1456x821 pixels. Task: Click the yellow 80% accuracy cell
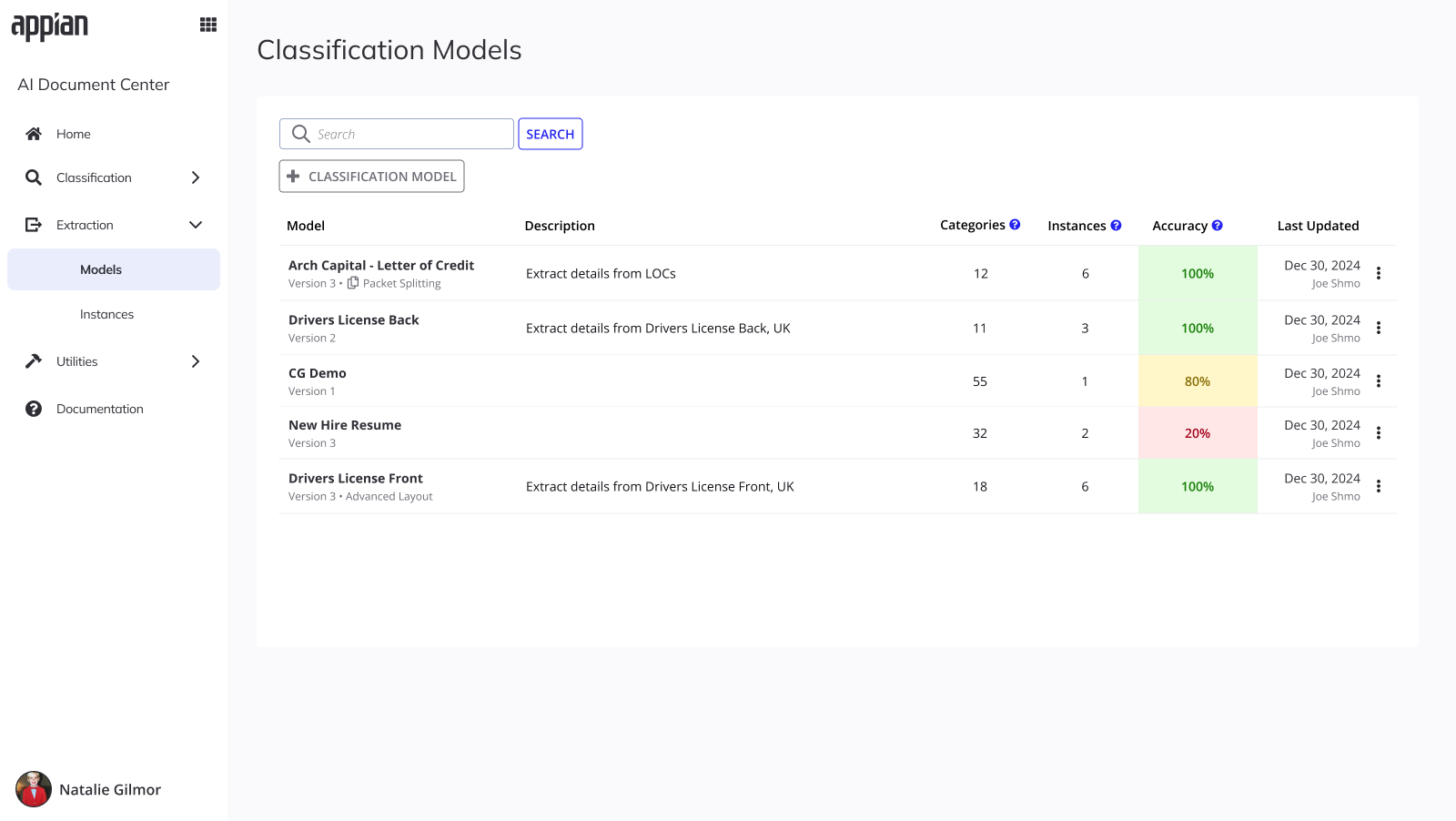pyautogui.click(x=1197, y=380)
